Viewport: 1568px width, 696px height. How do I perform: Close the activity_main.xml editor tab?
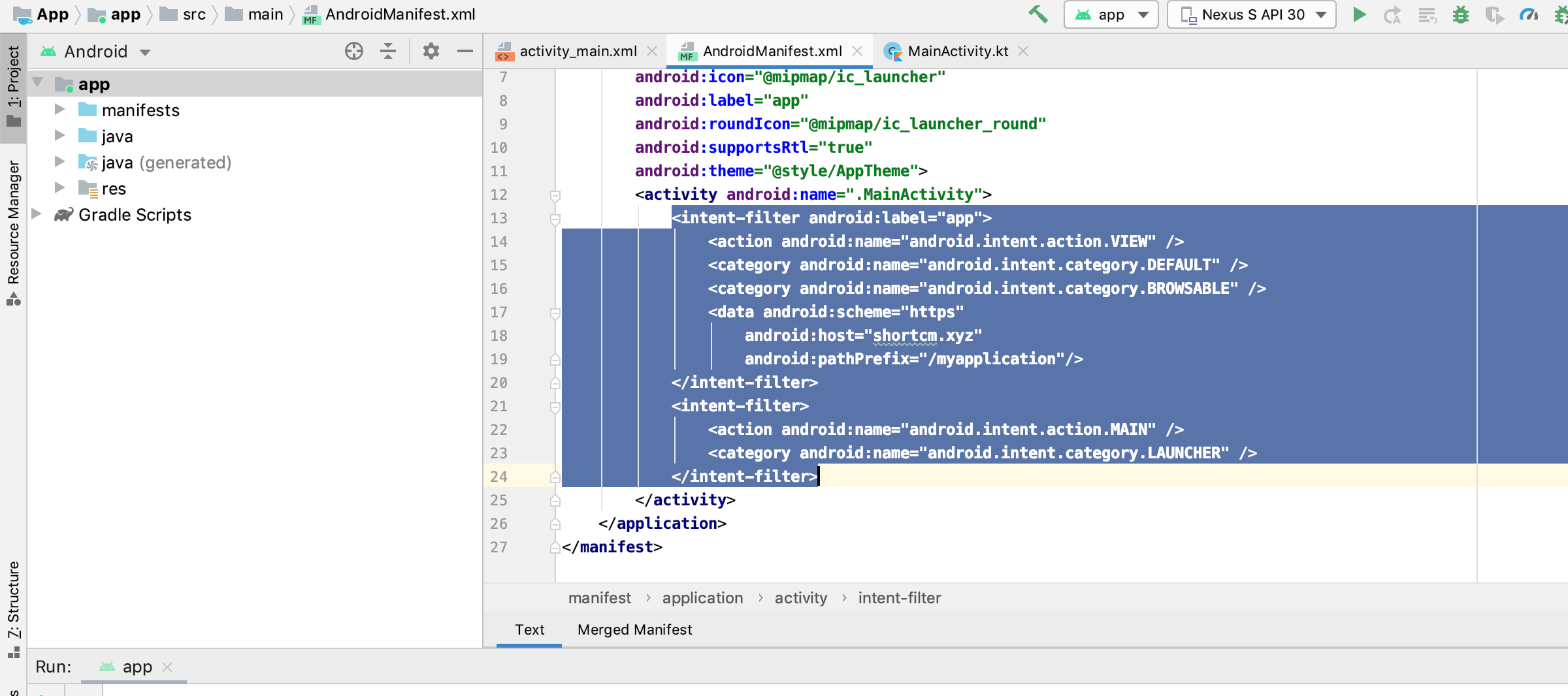651,51
